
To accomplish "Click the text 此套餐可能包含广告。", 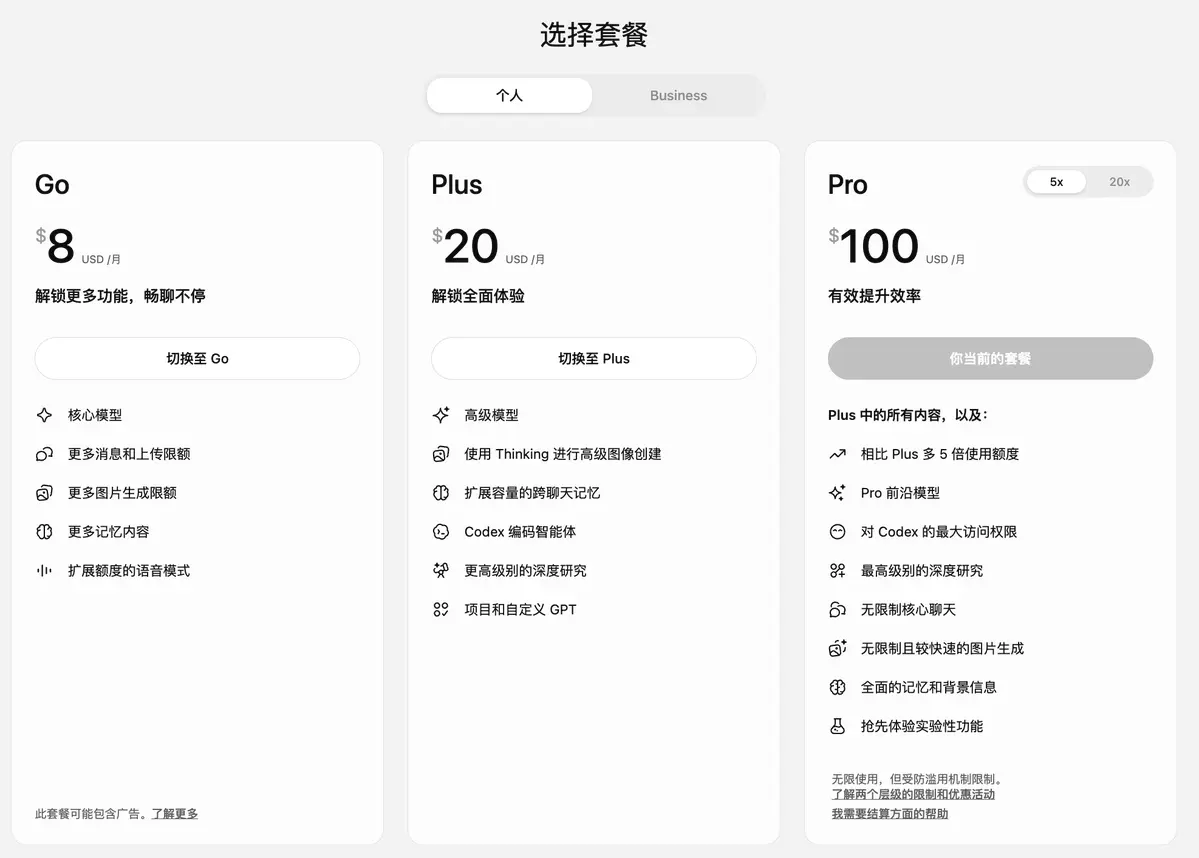I will [x=92, y=814].
